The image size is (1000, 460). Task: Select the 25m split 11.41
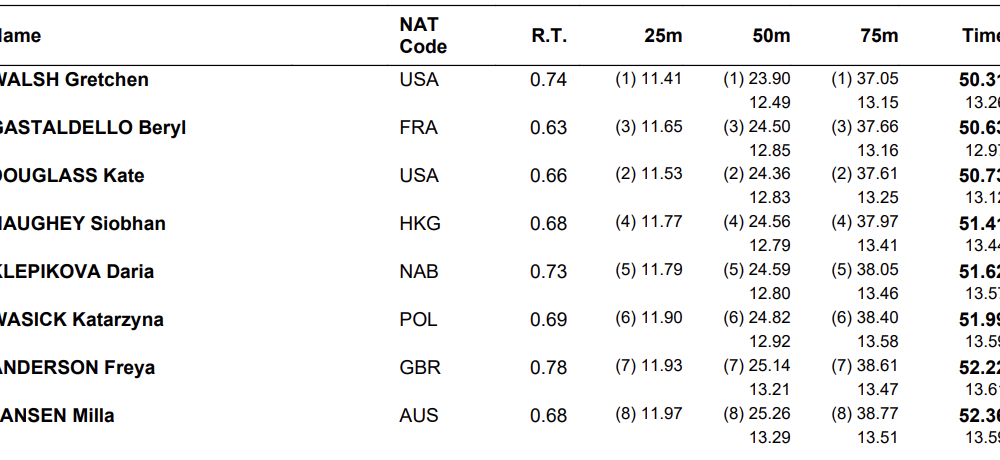661,79
